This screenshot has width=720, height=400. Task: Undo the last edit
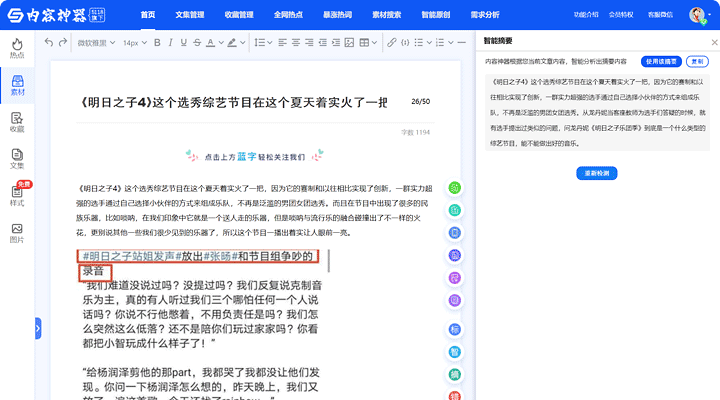point(49,42)
